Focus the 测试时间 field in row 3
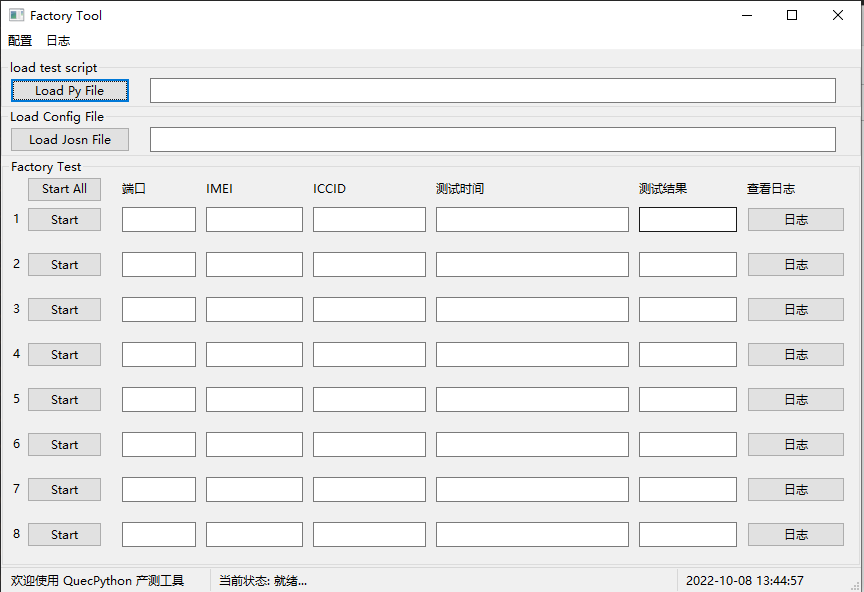This screenshot has width=864, height=592. (x=532, y=310)
